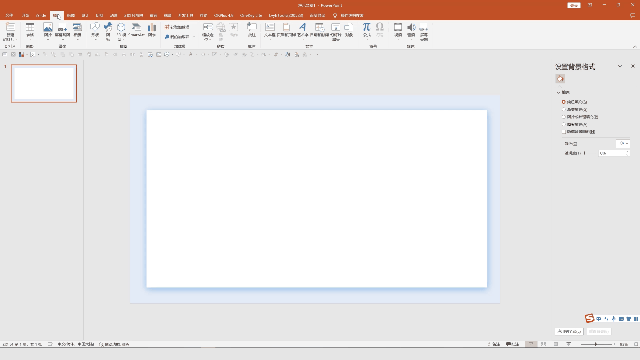Click the Pictures icon in ribbon
The height and width of the screenshot is (360, 640).
pos(48,30)
